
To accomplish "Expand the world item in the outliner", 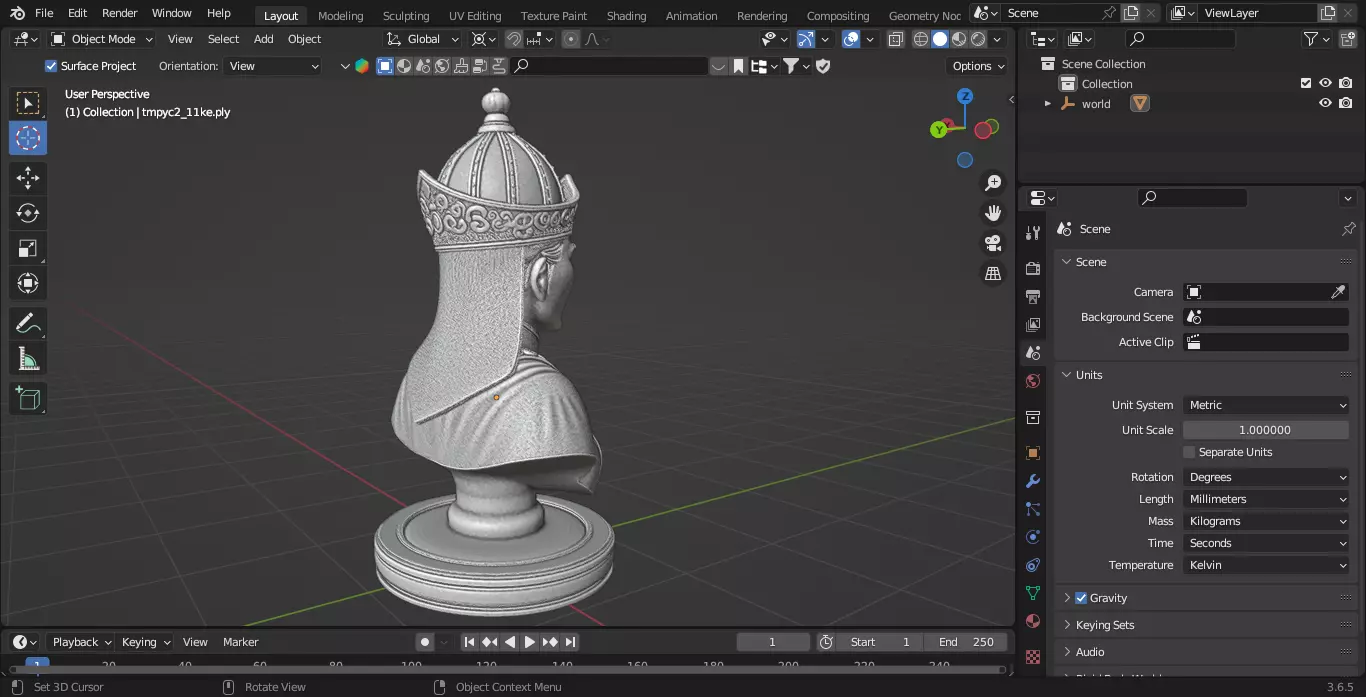I will (x=1047, y=104).
